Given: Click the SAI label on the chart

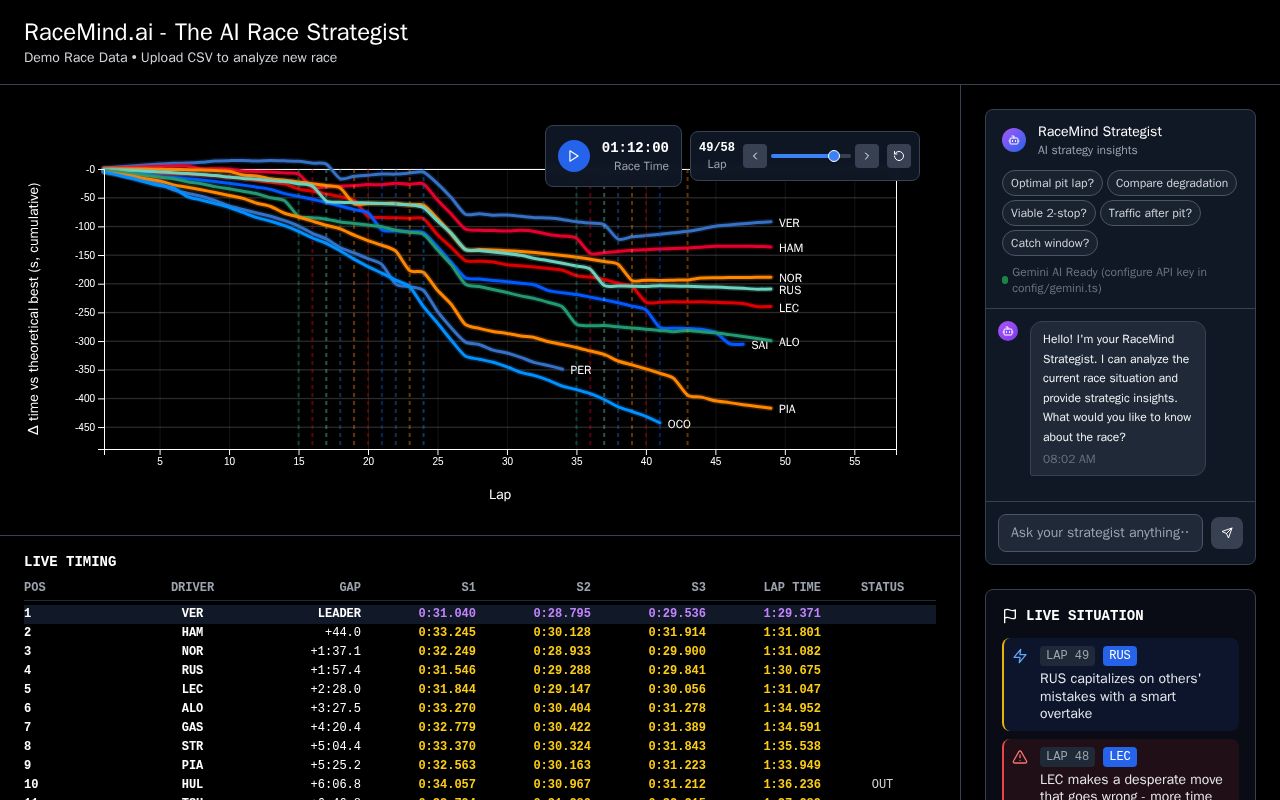Looking at the screenshot, I should (760, 346).
